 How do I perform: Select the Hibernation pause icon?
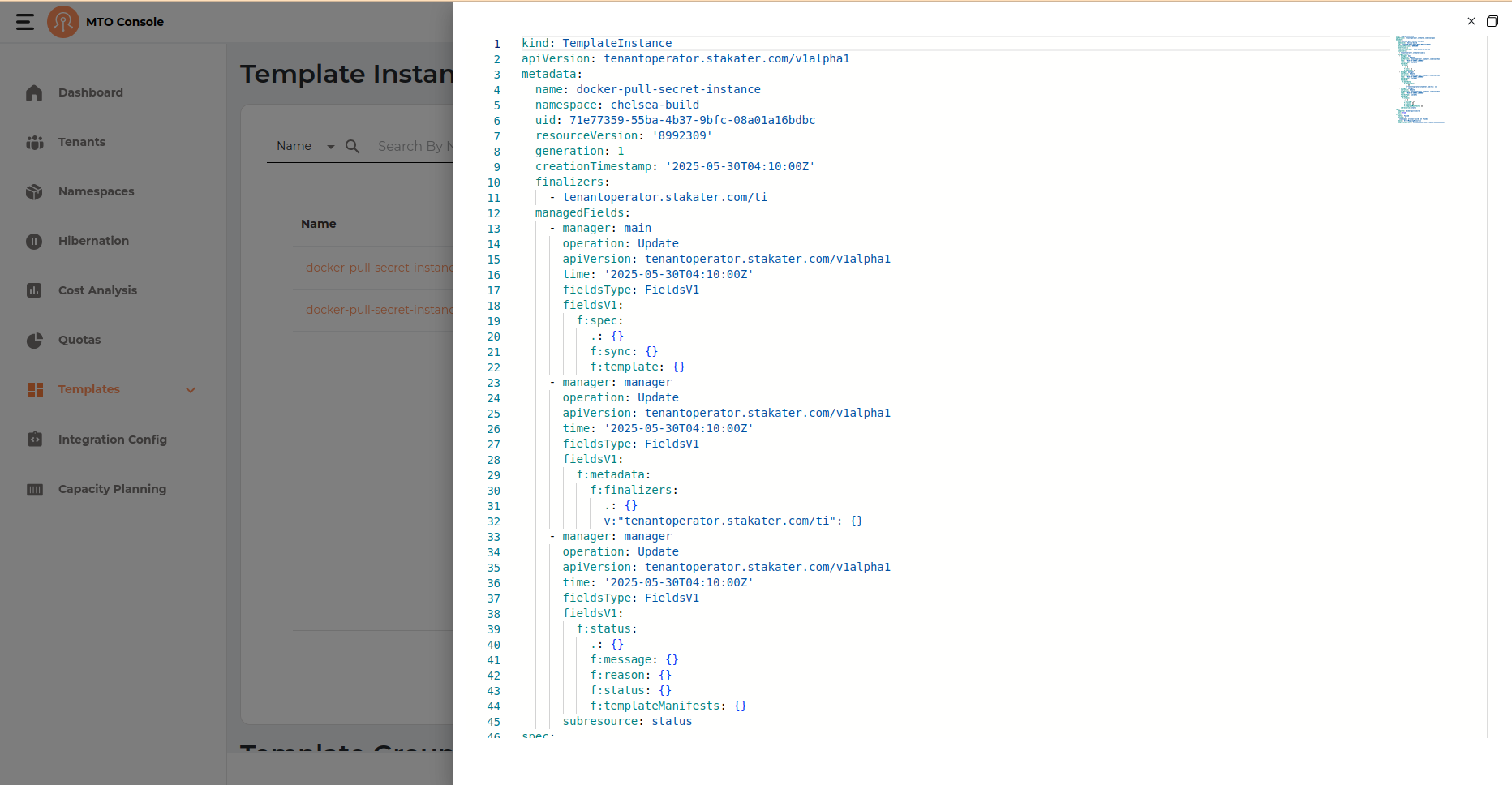point(35,241)
